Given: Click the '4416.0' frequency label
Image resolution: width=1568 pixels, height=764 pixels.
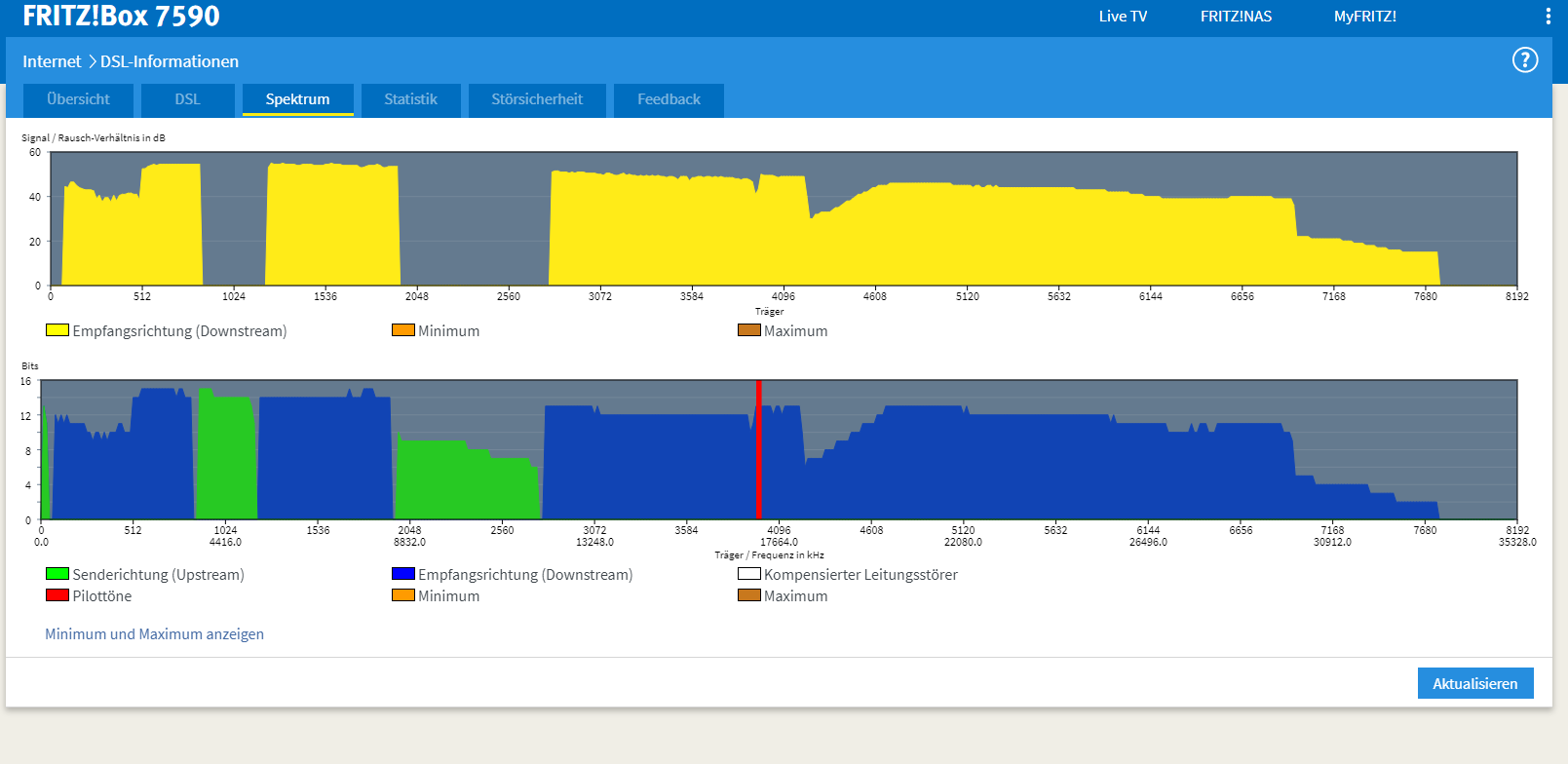Looking at the screenshot, I should tap(225, 542).
